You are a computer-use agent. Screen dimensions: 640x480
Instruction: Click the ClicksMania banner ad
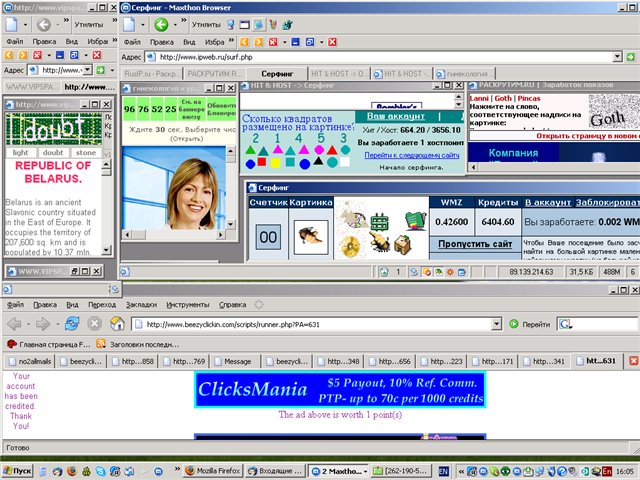click(x=340, y=389)
